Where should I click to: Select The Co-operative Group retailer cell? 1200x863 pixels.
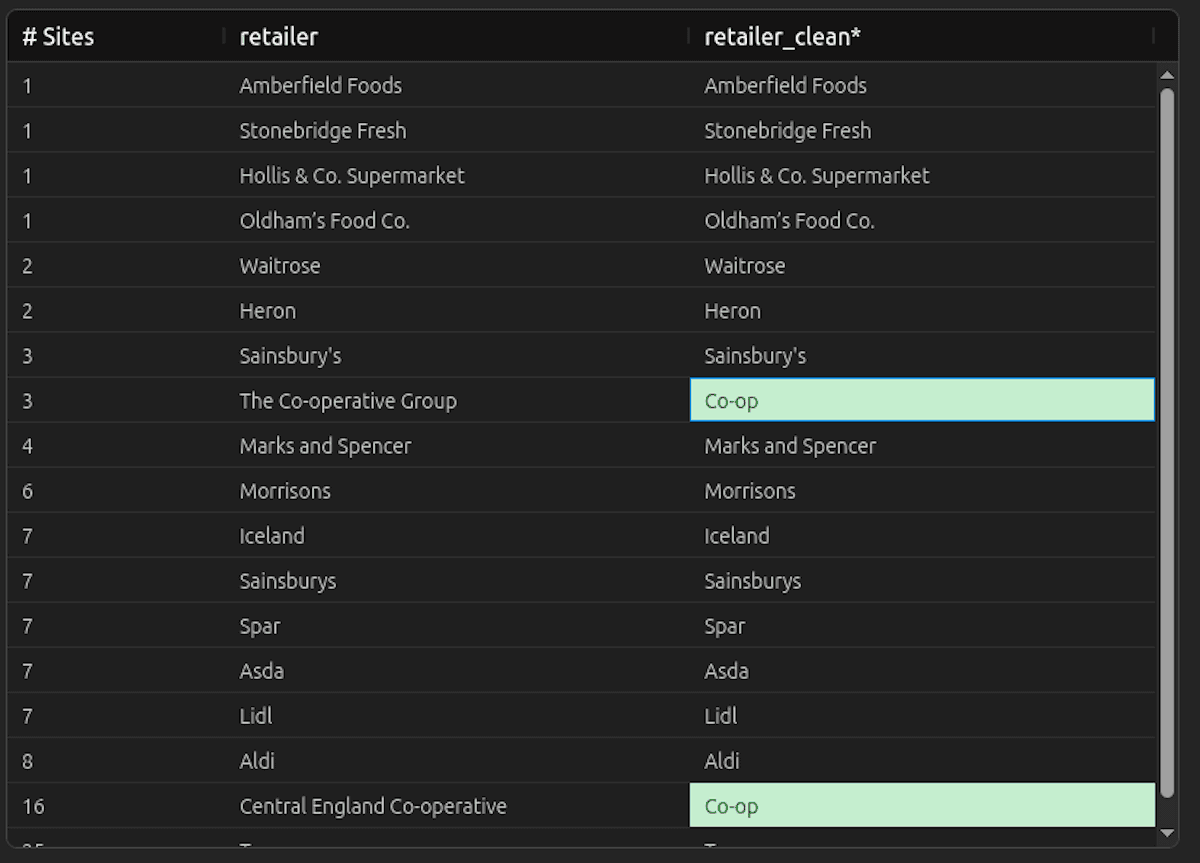click(x=348, y=400)
